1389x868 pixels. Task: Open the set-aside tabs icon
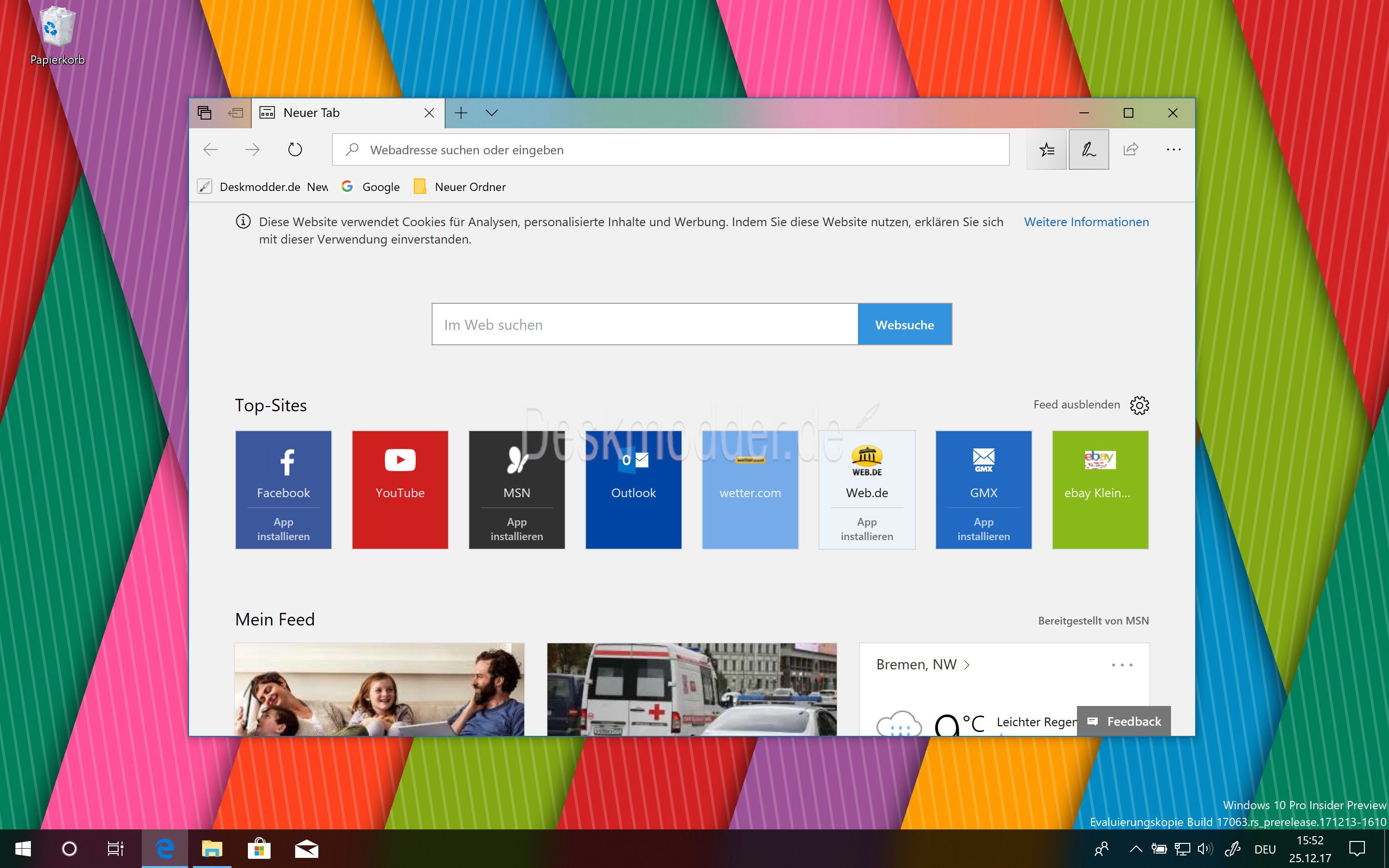click(204, 112)
